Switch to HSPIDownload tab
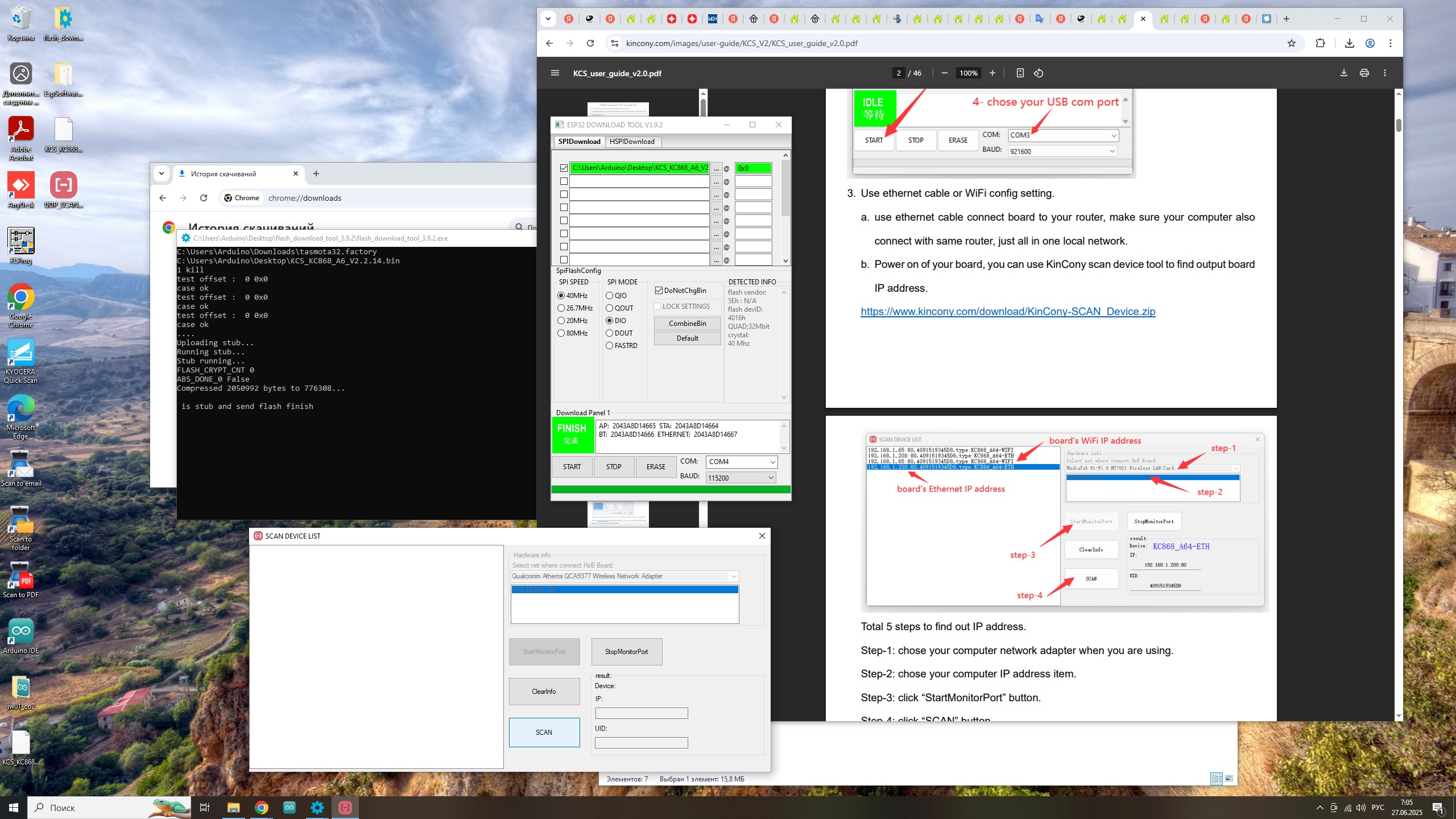This screenshot has width=1456, height=819. (x=632, y=142)
